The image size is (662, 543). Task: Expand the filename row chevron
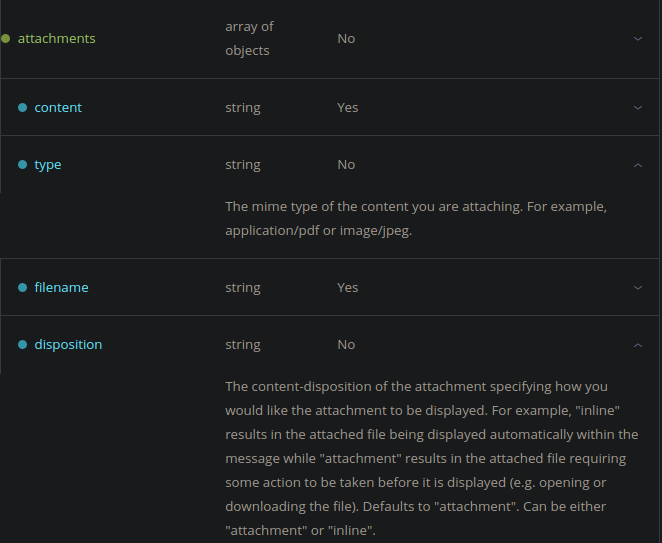coord(638,288)
